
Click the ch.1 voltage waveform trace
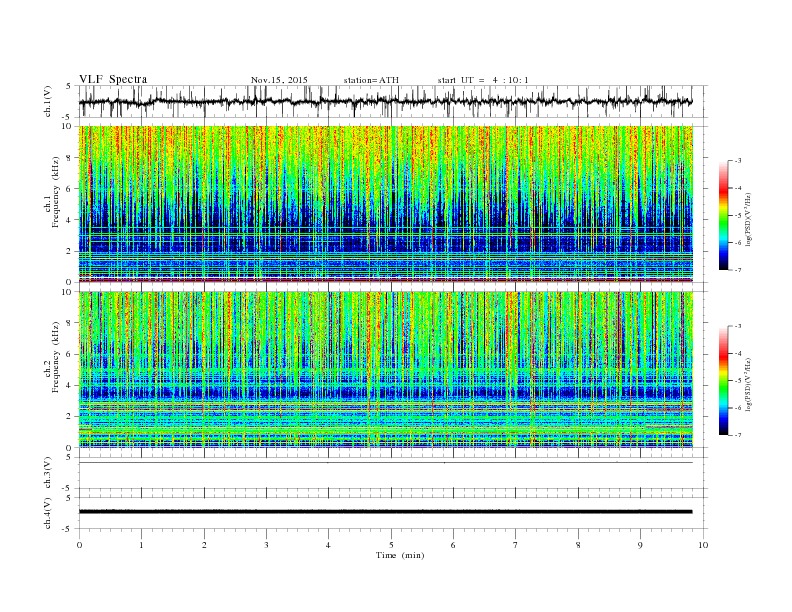tap(385, 101)
